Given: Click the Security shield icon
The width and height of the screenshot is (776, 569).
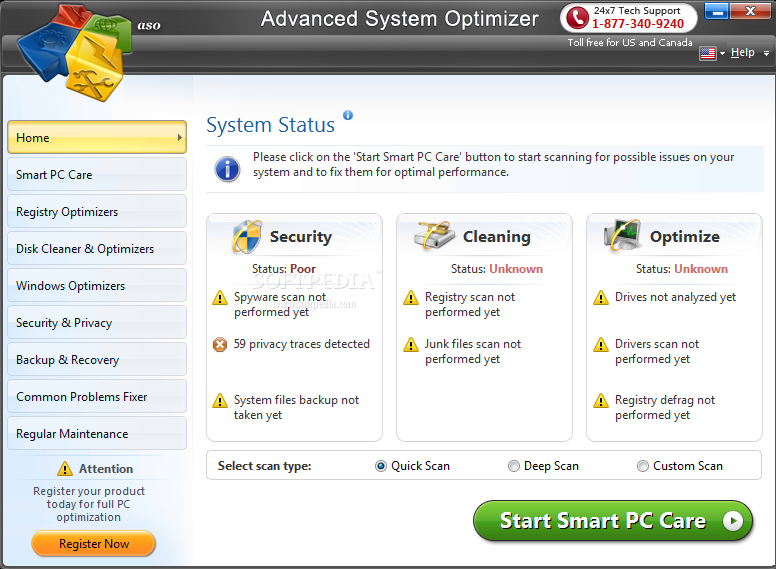Looking at the screenshot, I should (246, 237).
